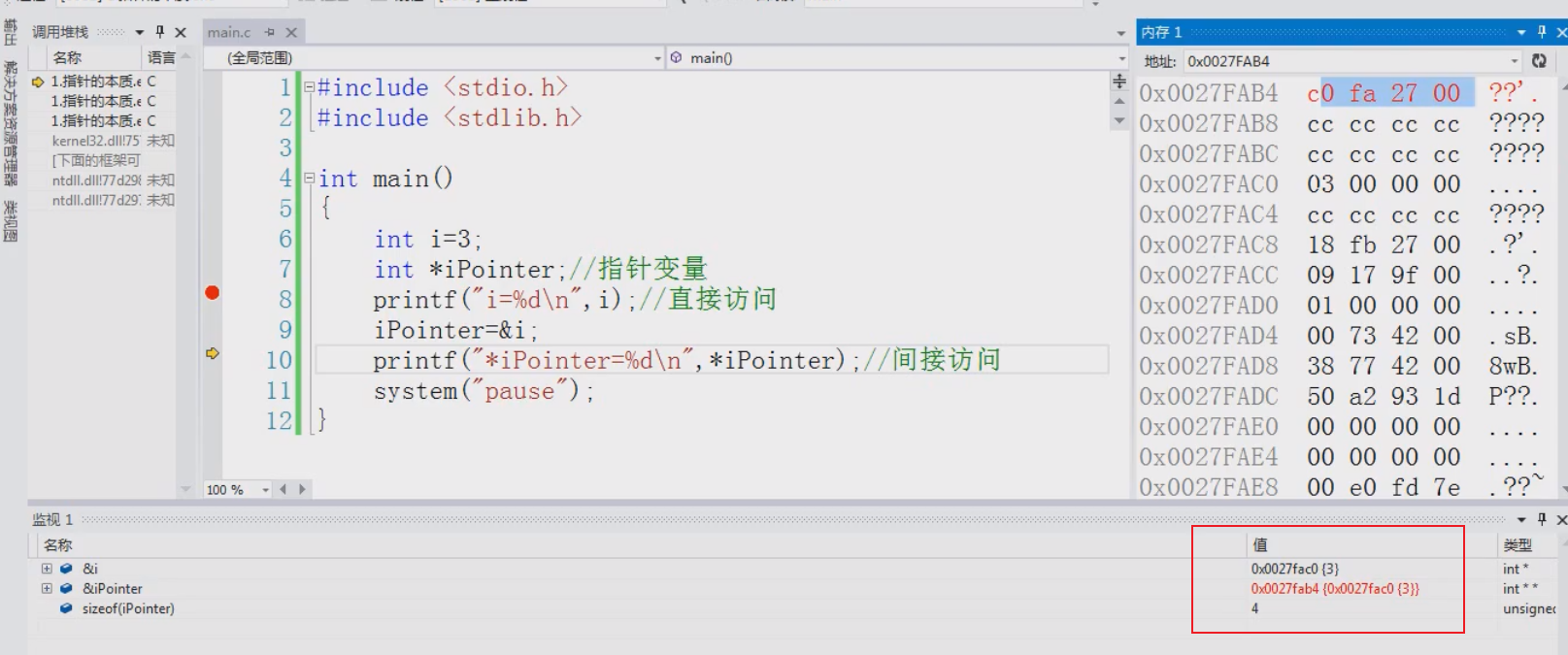Click the Call Stack 语言 column header

[160, 58]
